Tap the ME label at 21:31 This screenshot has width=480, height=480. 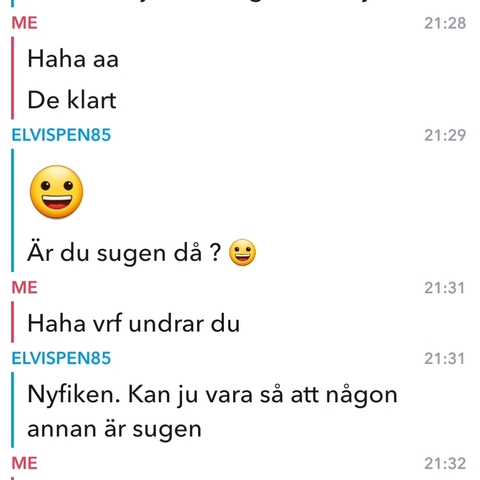(x=24, y=288)
